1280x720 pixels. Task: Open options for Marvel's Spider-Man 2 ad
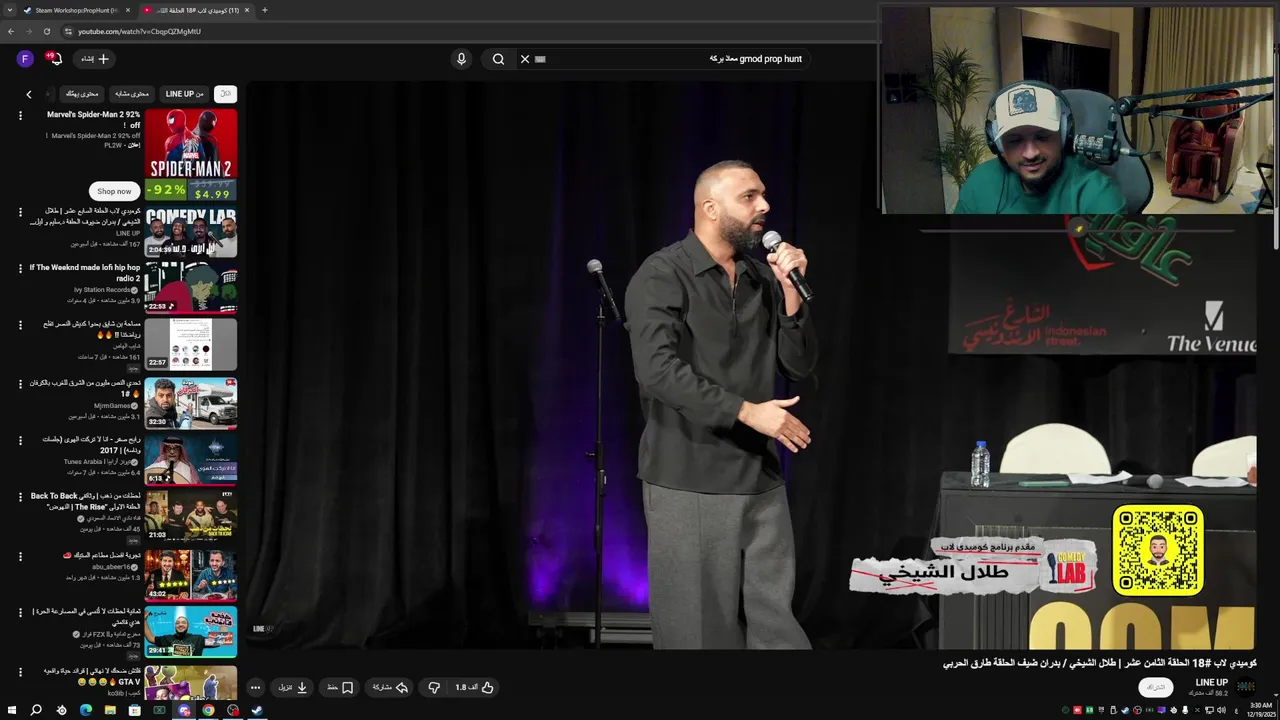point(20,116)
